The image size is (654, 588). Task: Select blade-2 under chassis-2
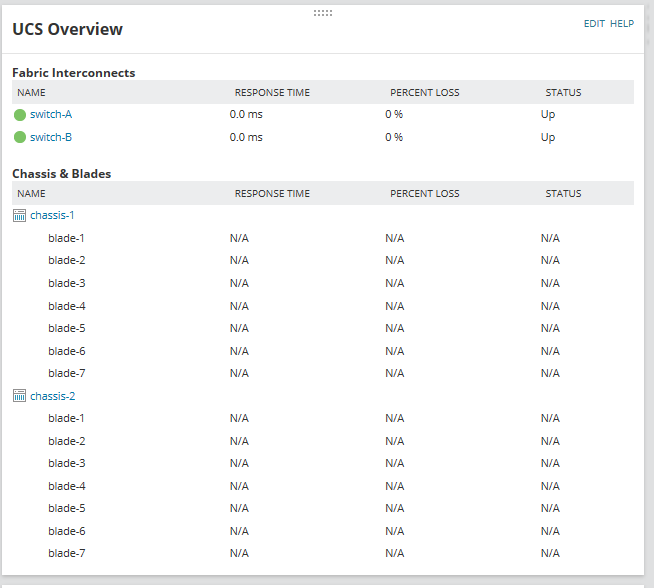pyautogui.click(x=67, y=441)
